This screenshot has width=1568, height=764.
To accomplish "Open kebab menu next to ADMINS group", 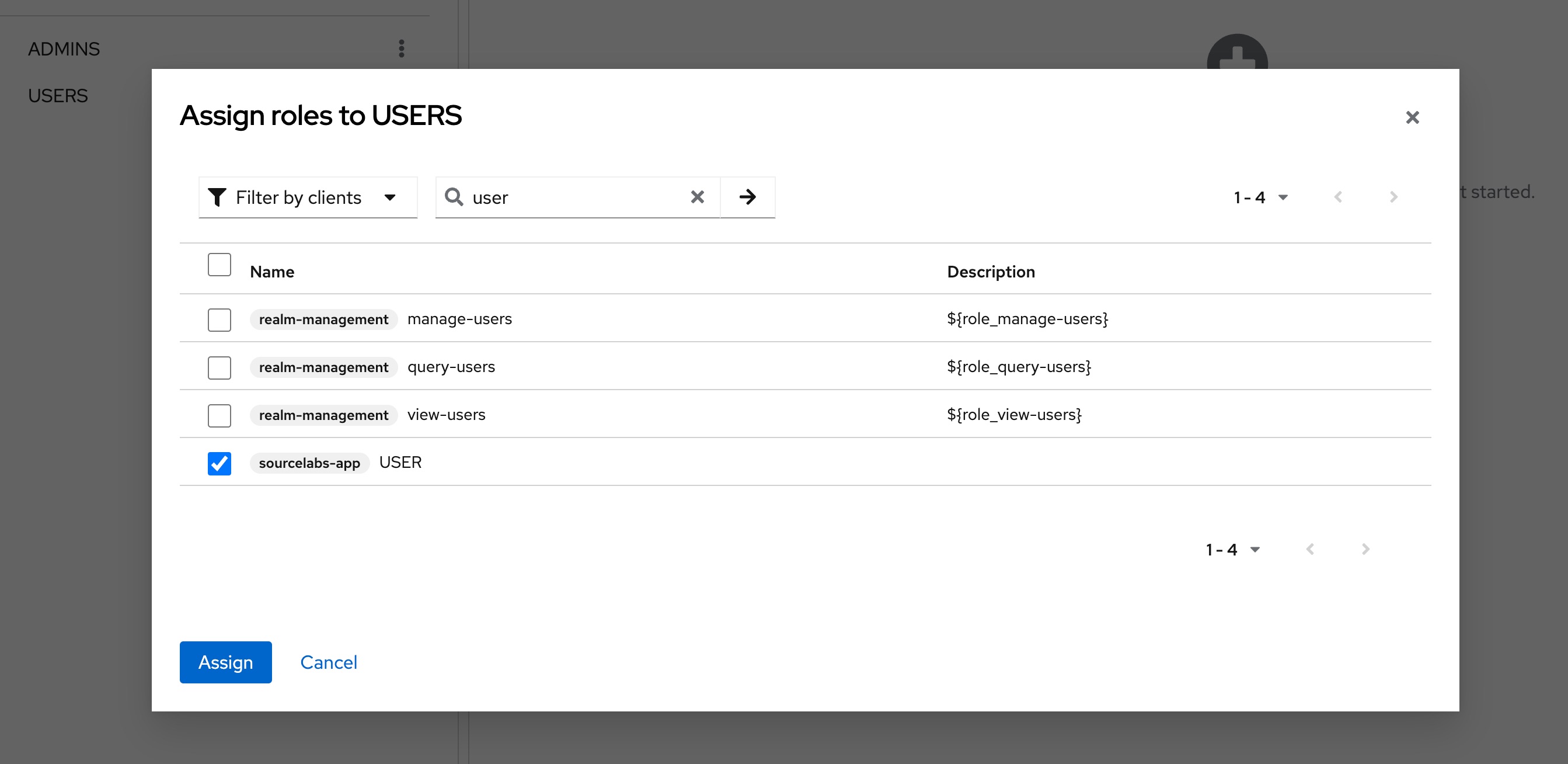I will (401, 48).
